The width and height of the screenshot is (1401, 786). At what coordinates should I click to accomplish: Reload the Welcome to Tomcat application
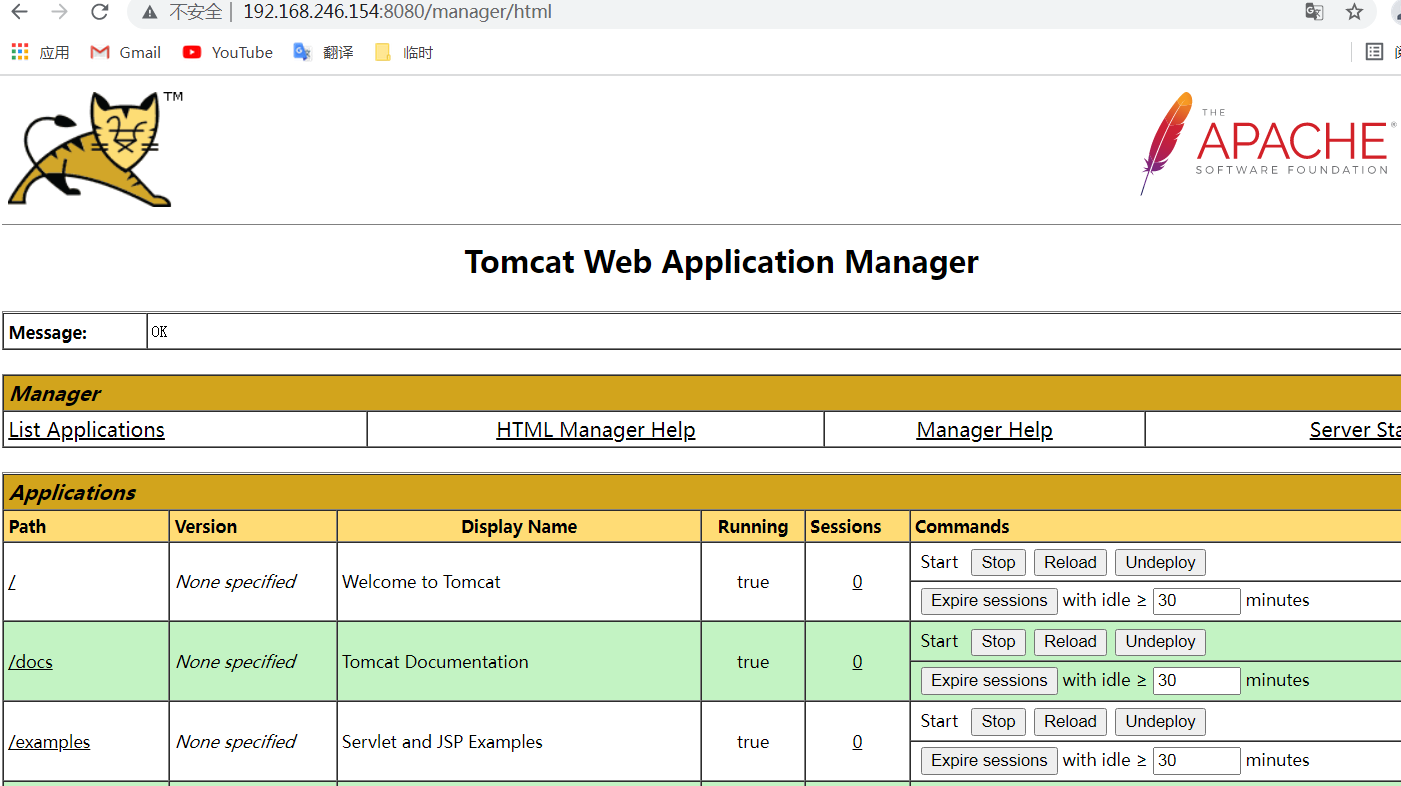[1070, 562]
